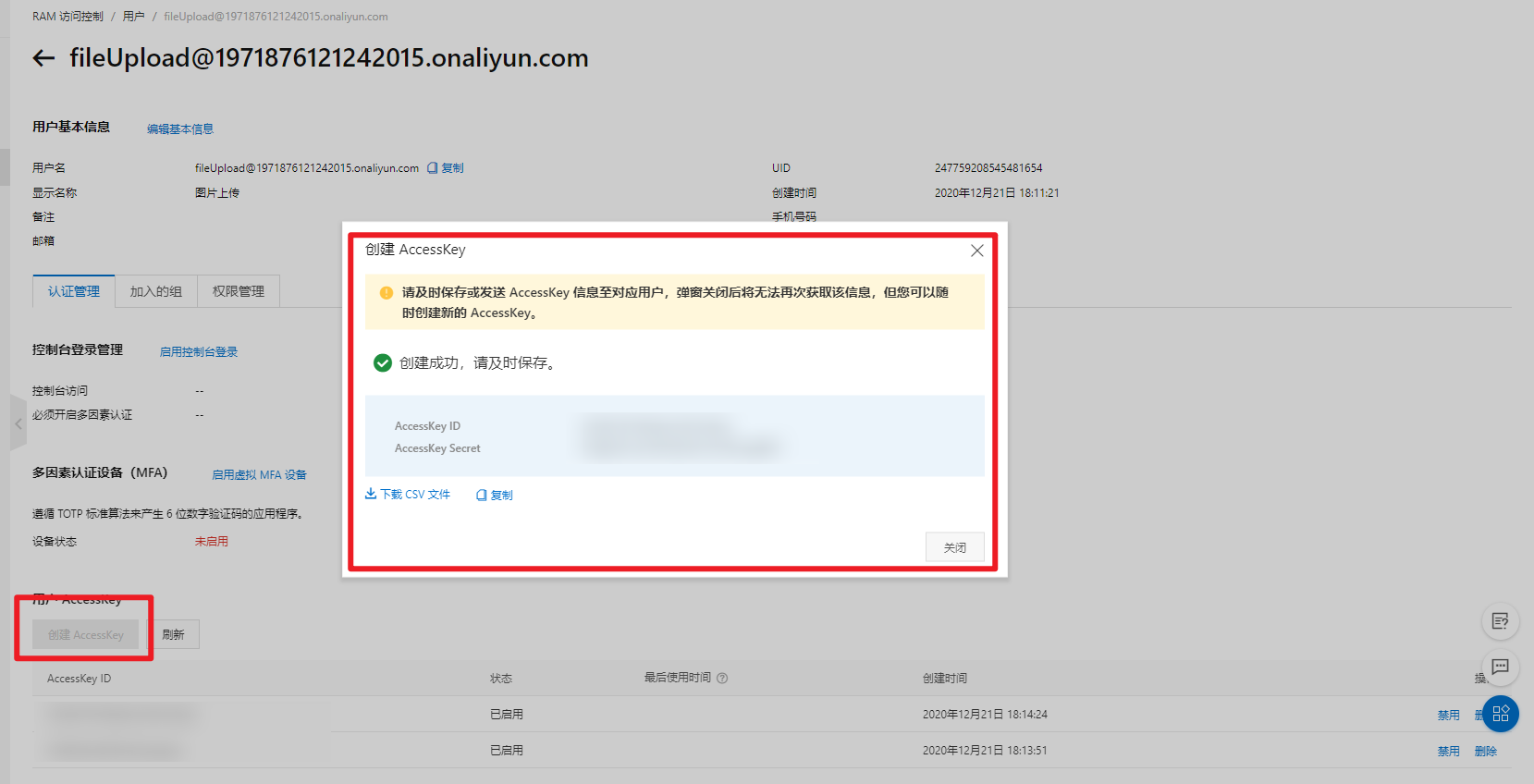
Task: Copy the username with the copy icon
Action: point(445,168)
